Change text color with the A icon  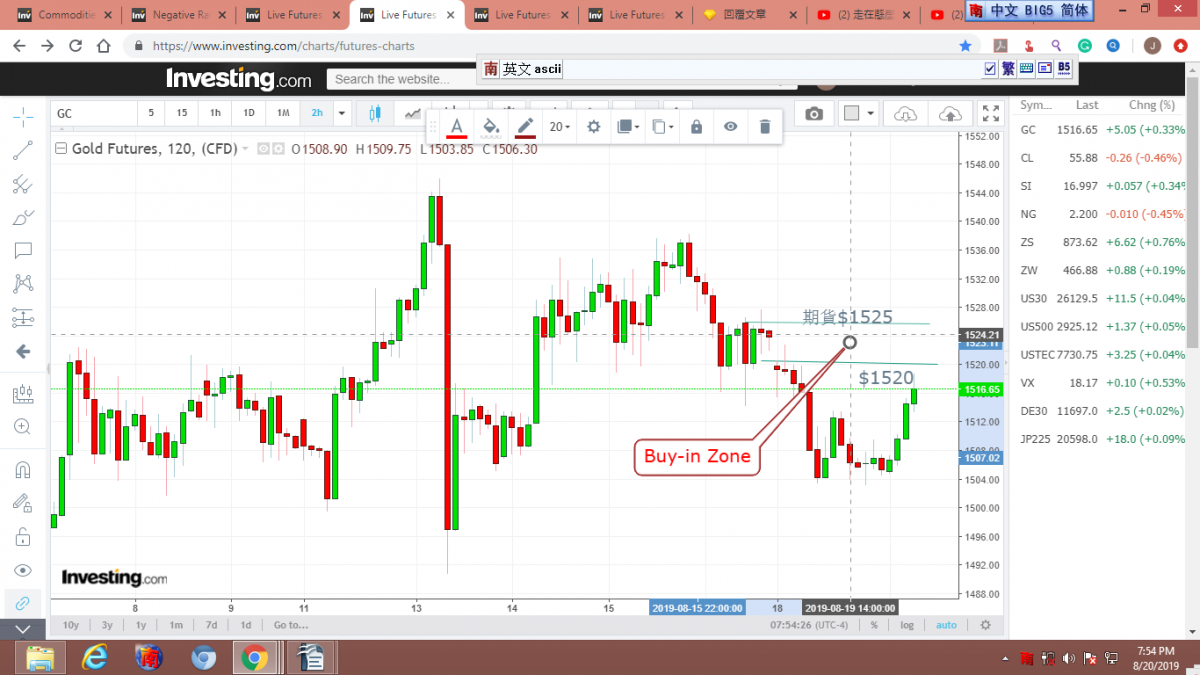(456, 126)
